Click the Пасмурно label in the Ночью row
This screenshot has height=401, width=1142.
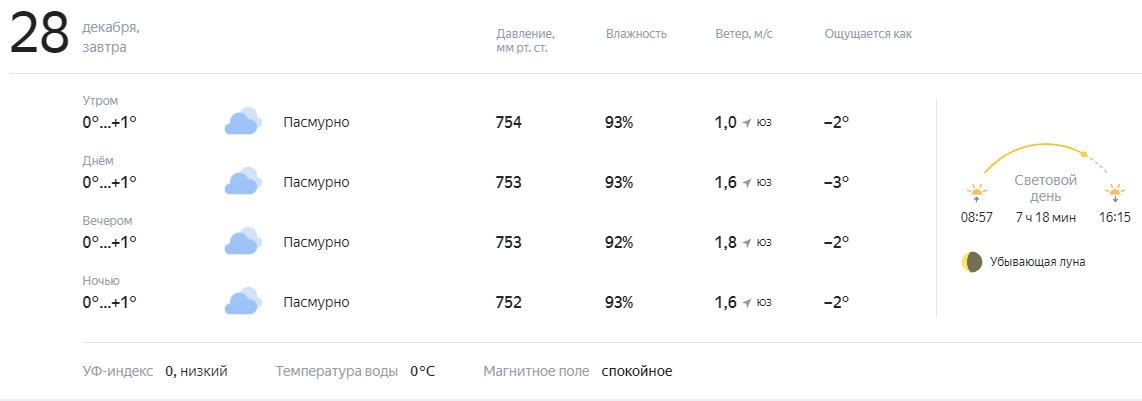tap(316, 302)
